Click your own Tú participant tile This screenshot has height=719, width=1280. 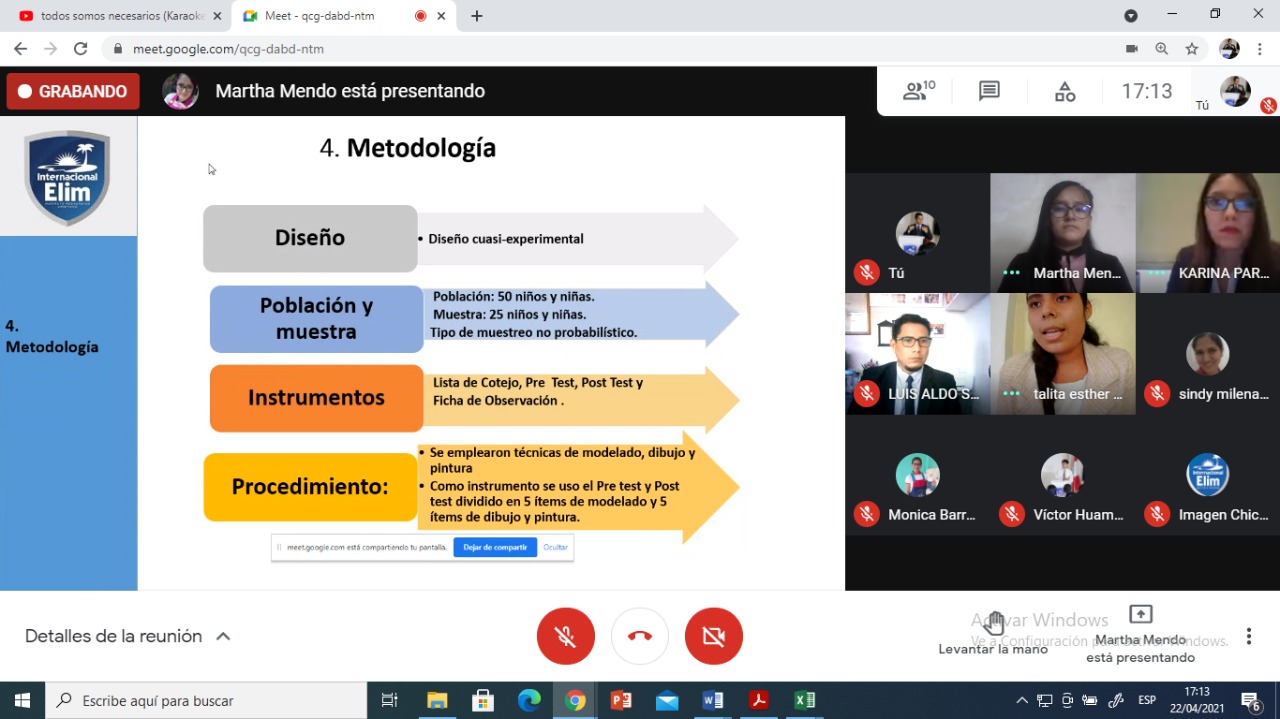918,233
